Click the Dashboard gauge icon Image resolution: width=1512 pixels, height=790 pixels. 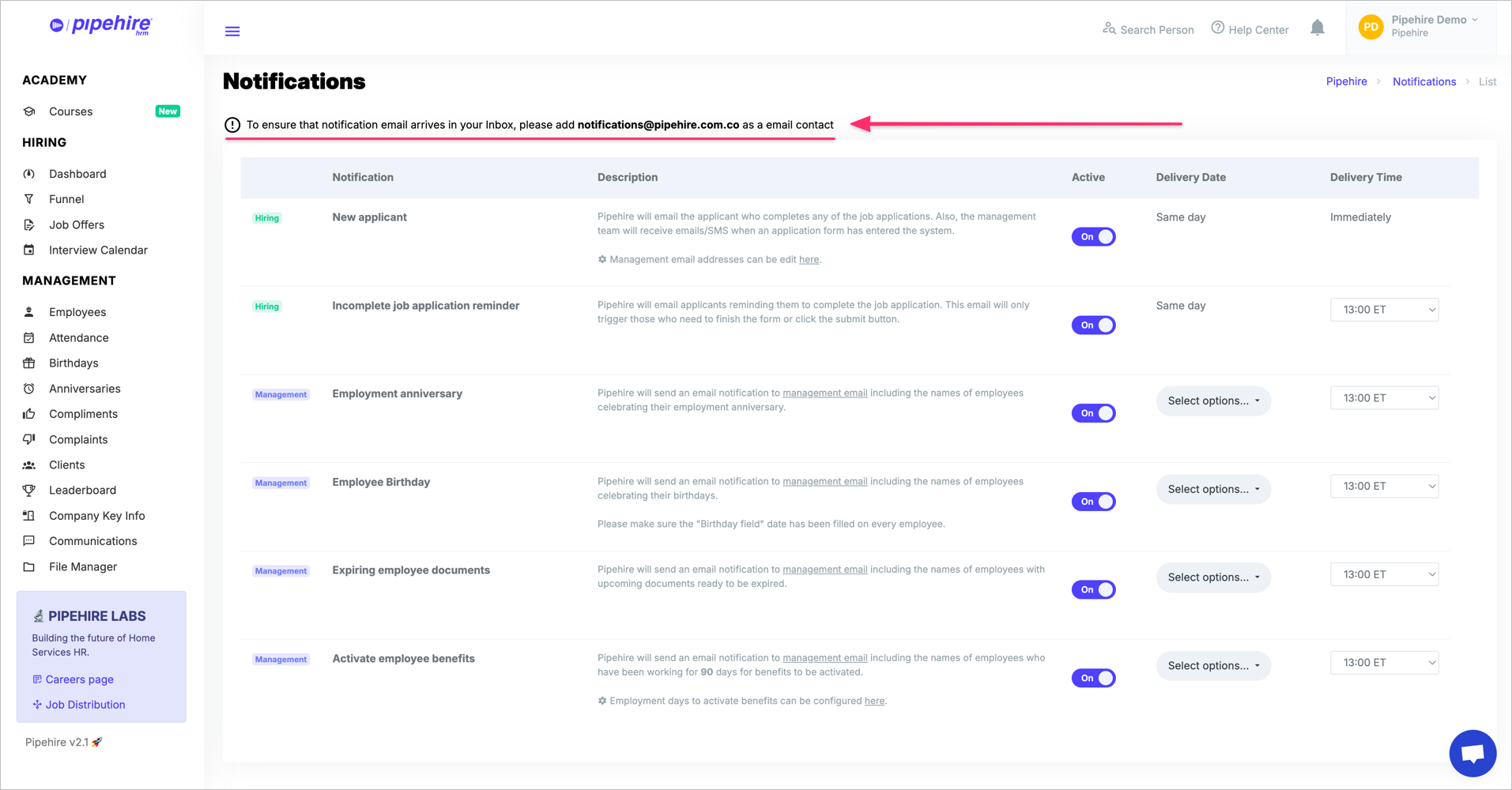[29, 174]
